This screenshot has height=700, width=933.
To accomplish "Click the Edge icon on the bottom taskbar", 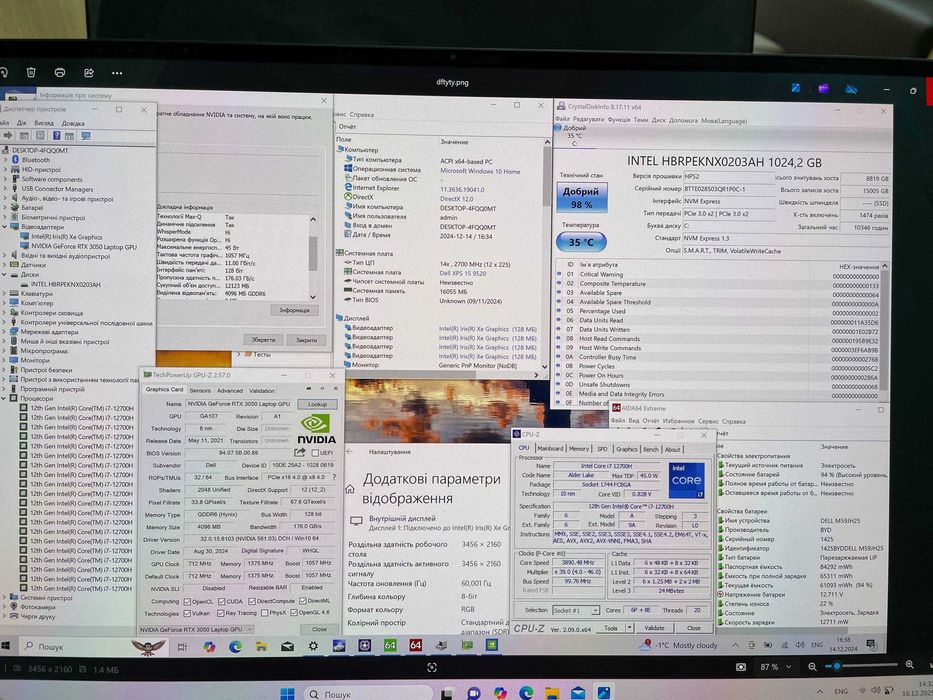I will pyautogui.click(x=526, y=693).
